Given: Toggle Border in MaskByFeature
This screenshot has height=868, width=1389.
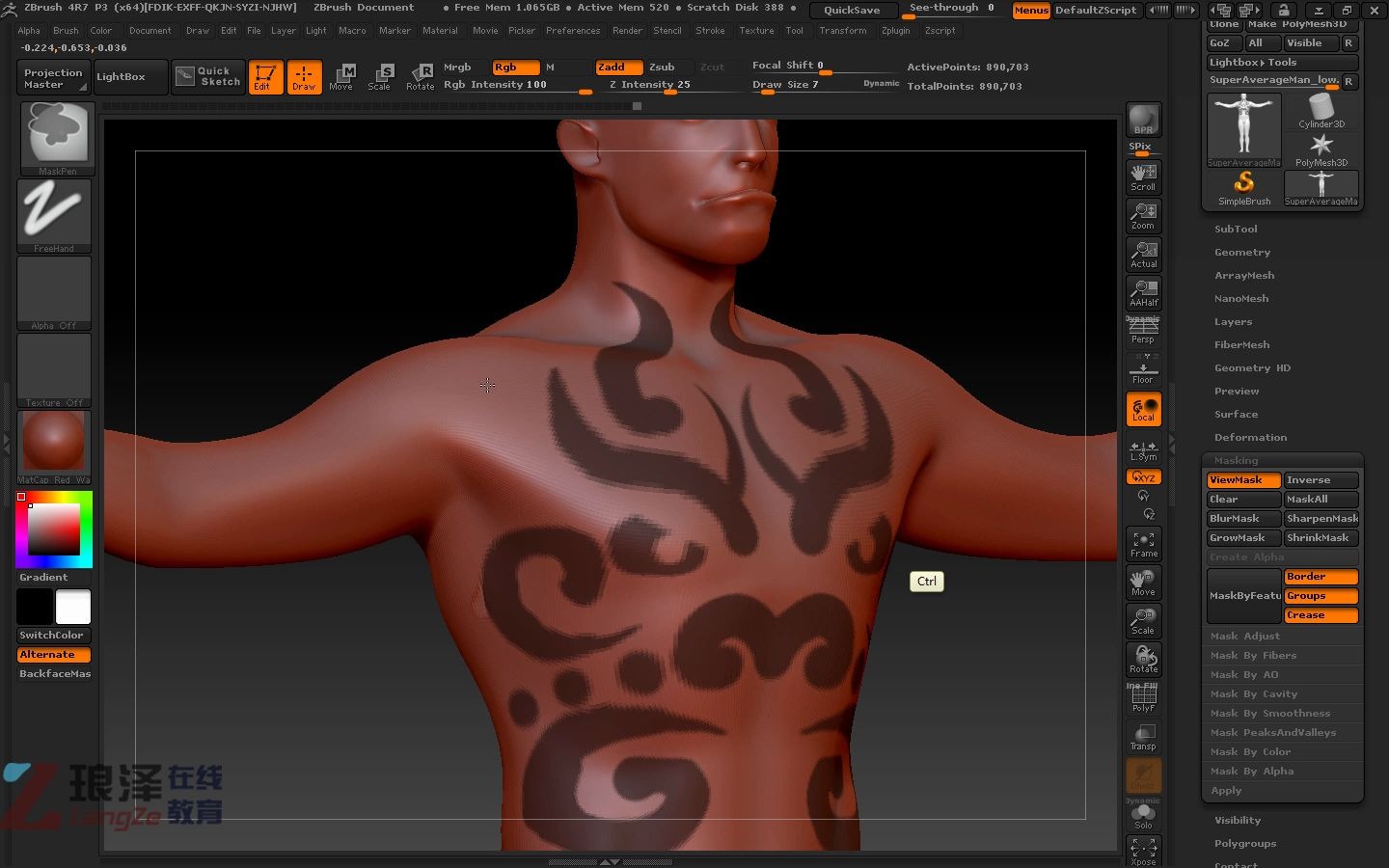Looking at the screenshot, I should [x=1321, y=577].
